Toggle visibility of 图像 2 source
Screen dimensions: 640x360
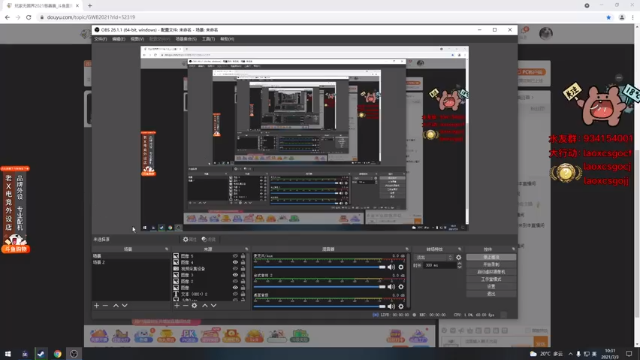[x=235, y=281]
